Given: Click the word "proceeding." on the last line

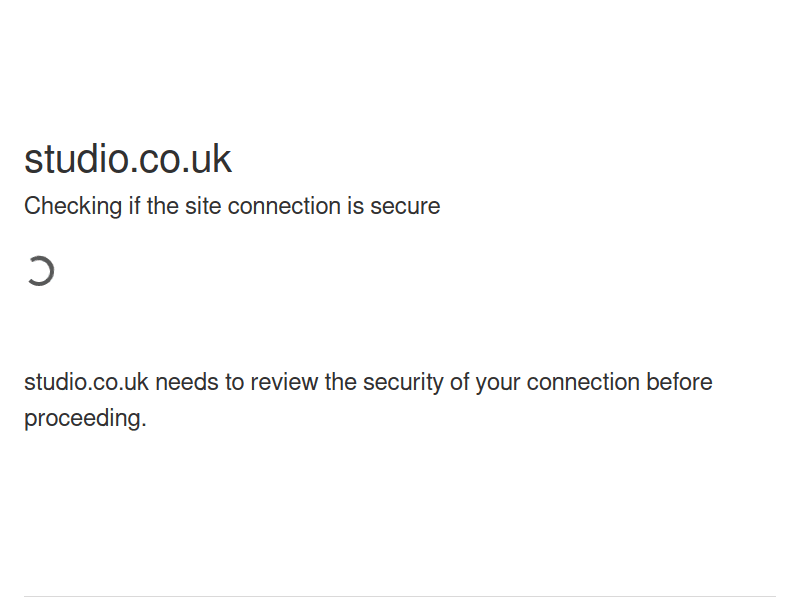Looking at the screenshot, I should point(85,418).
